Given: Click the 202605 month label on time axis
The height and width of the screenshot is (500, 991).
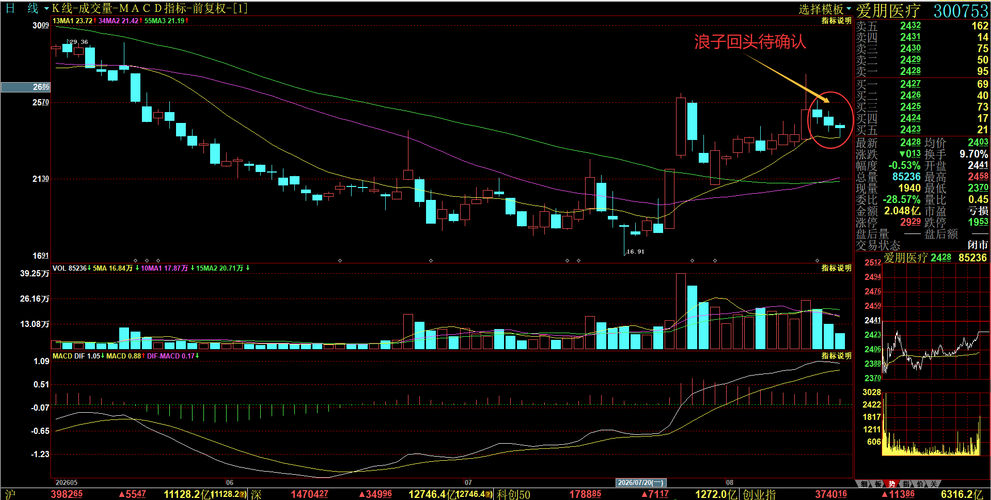Looking at the screenshot, I should 65,482.
